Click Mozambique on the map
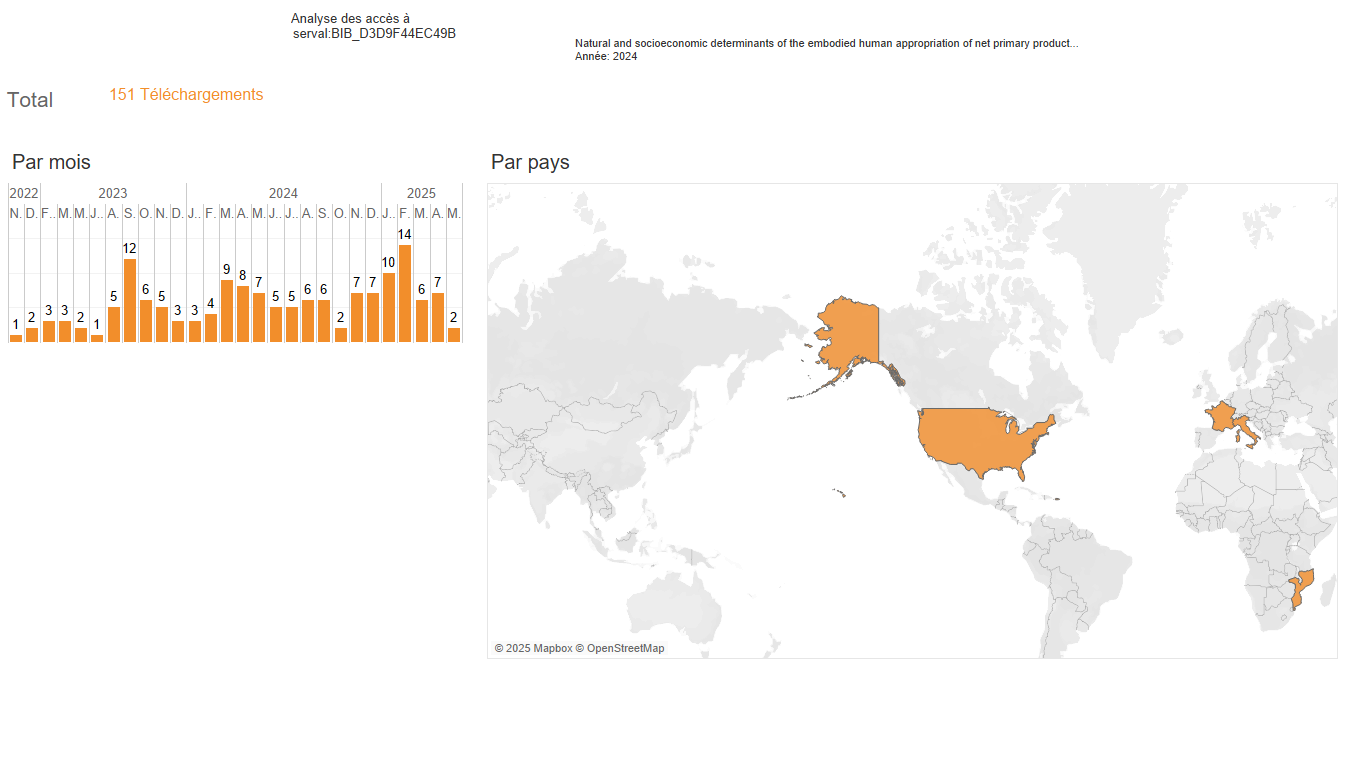 pyautogui.click(x=1302, y=585)
